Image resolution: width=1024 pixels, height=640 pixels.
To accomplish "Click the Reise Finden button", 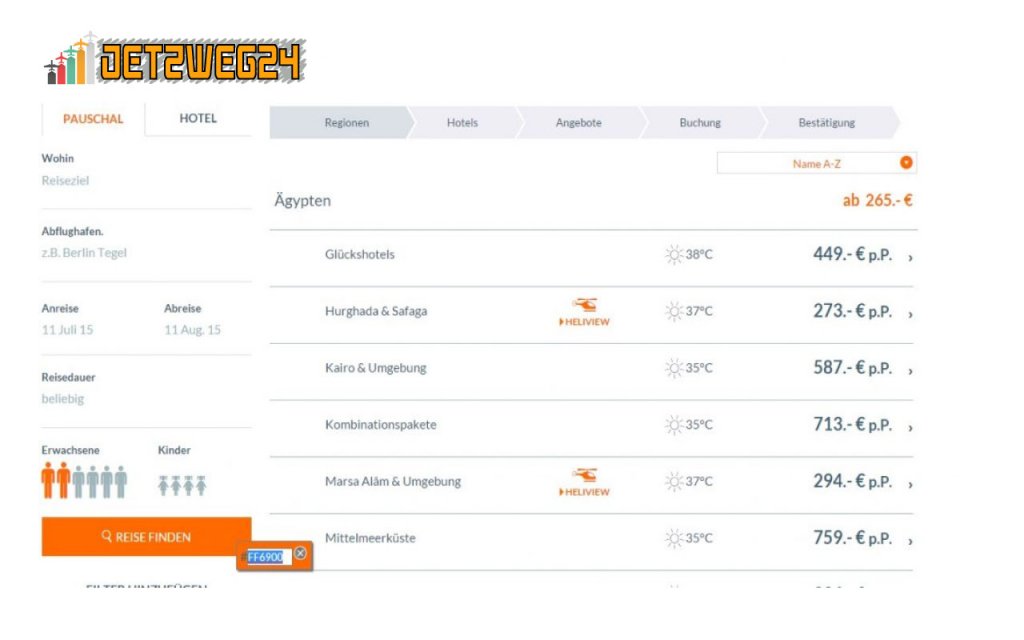I will pos(146,537).
